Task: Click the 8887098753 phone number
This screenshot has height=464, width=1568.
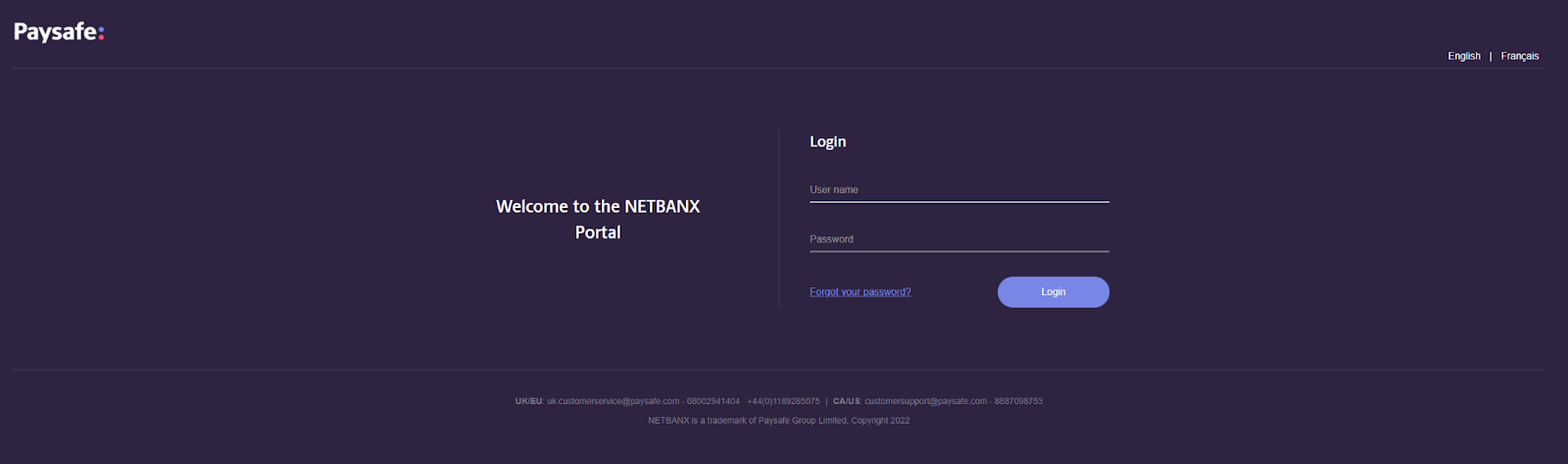Action: (1018, 401)
